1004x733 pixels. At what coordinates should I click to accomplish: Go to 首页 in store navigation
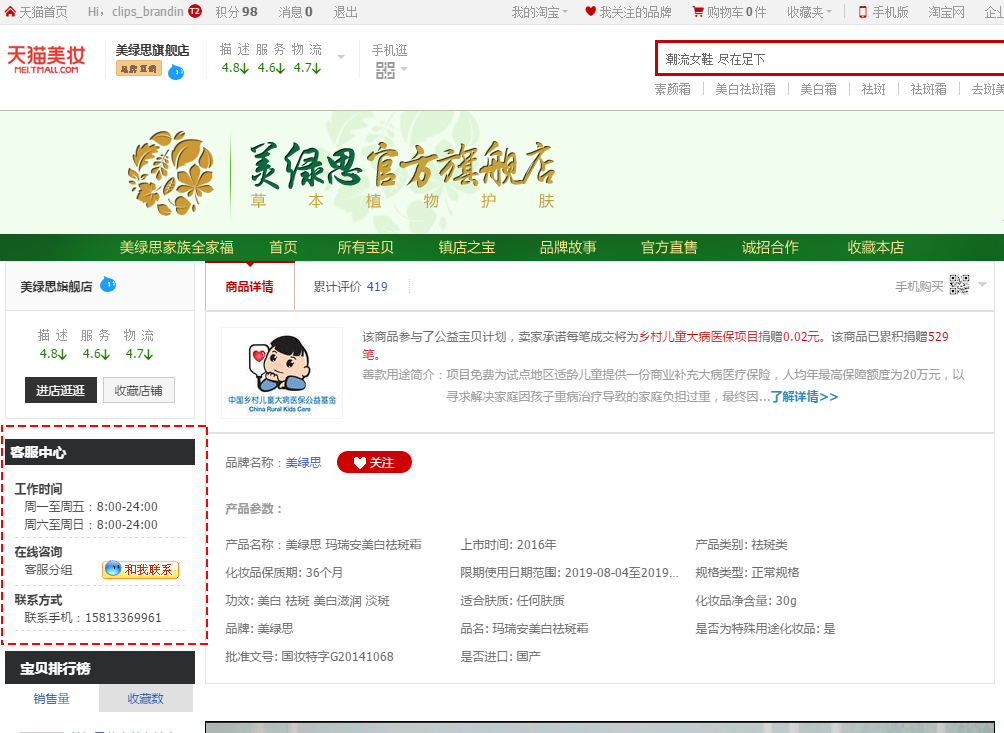point(283,247)
